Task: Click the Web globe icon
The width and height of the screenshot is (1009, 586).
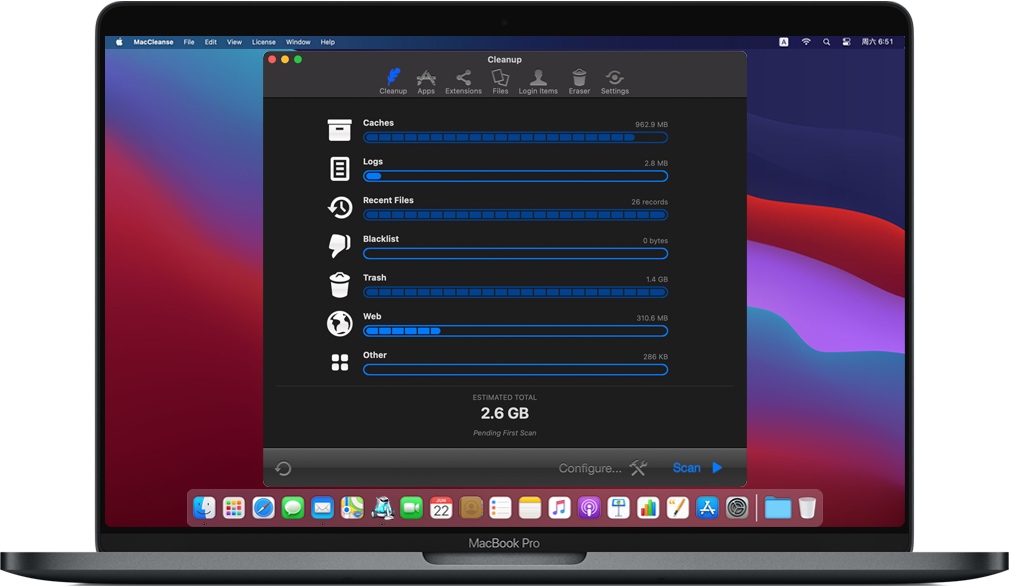Action: [340, 323]
